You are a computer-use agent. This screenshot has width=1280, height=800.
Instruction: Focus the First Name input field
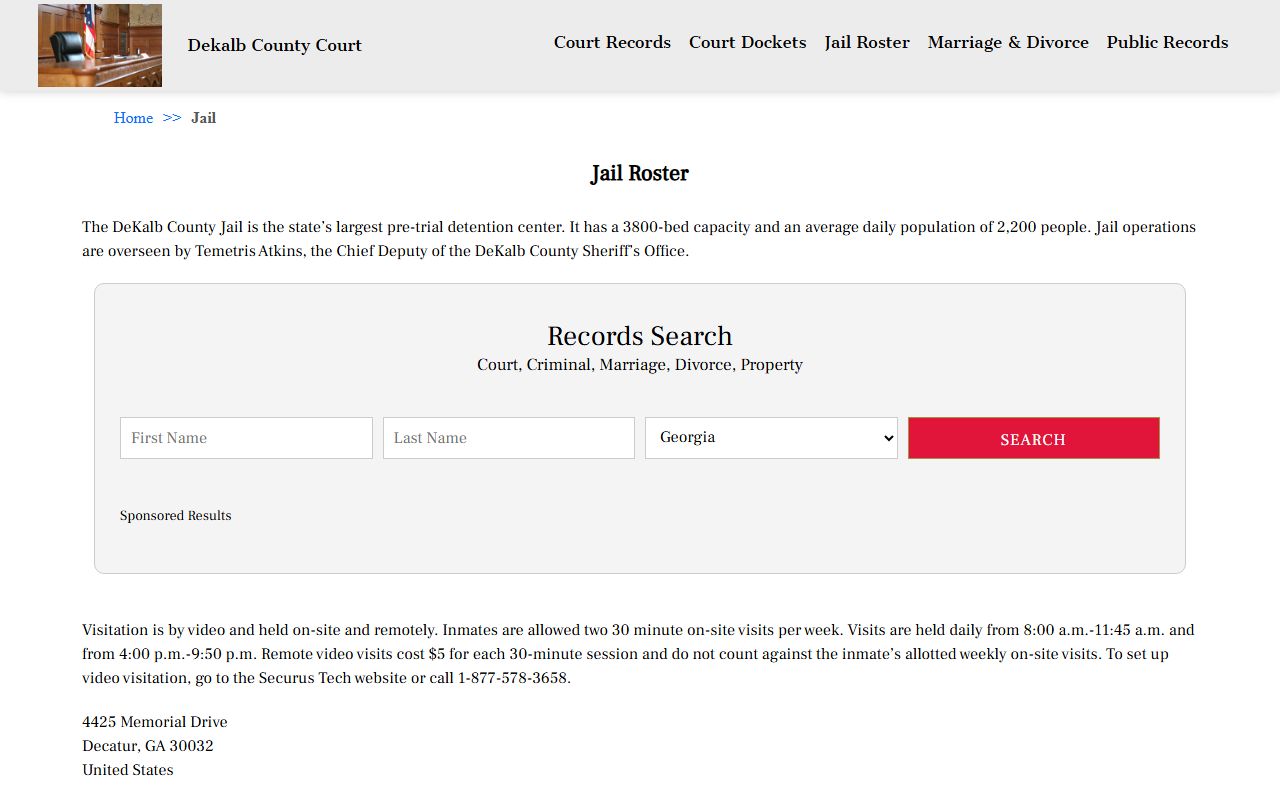[x=246, y=438]
